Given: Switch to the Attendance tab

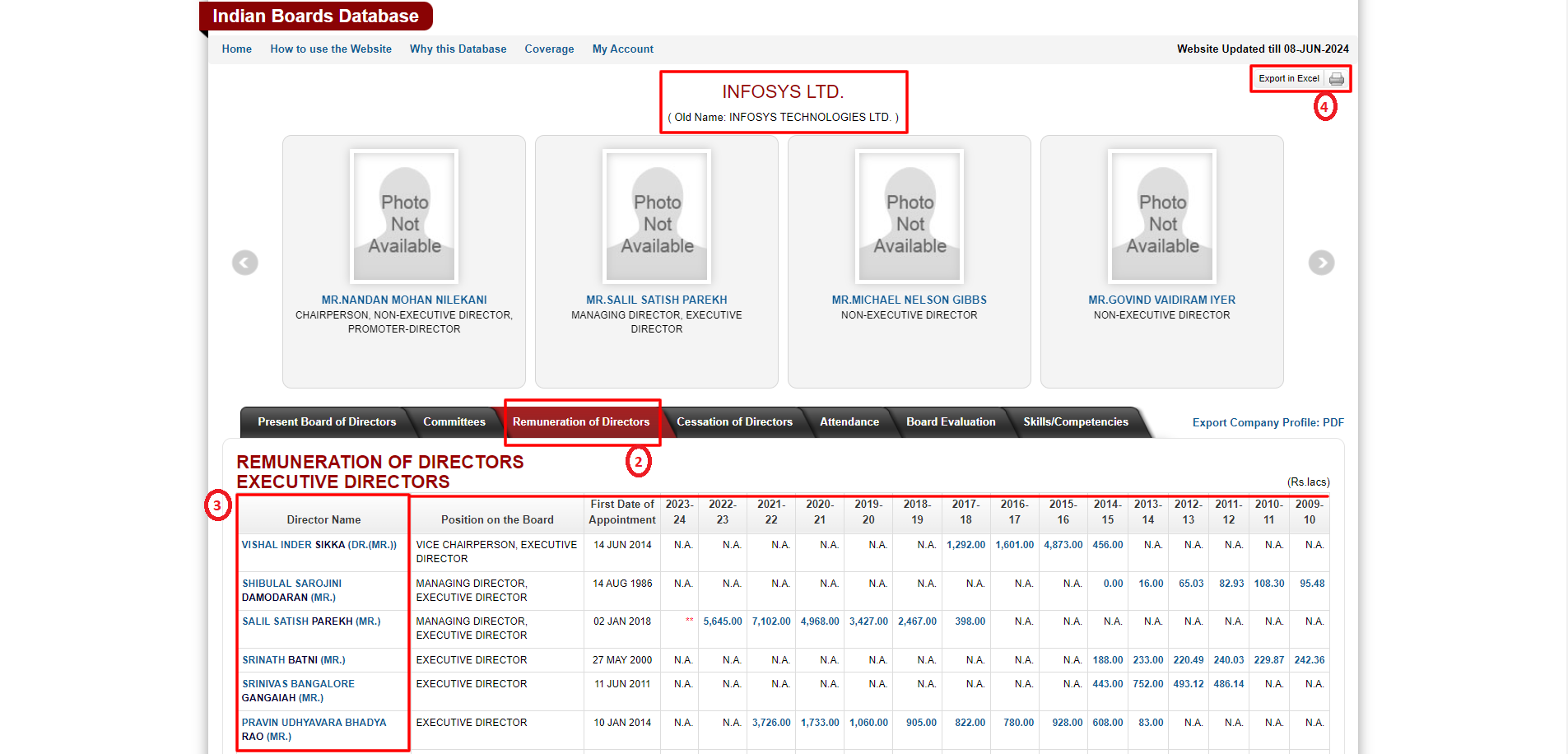Looking at the screenshot, I should click(x=849, y=422).
